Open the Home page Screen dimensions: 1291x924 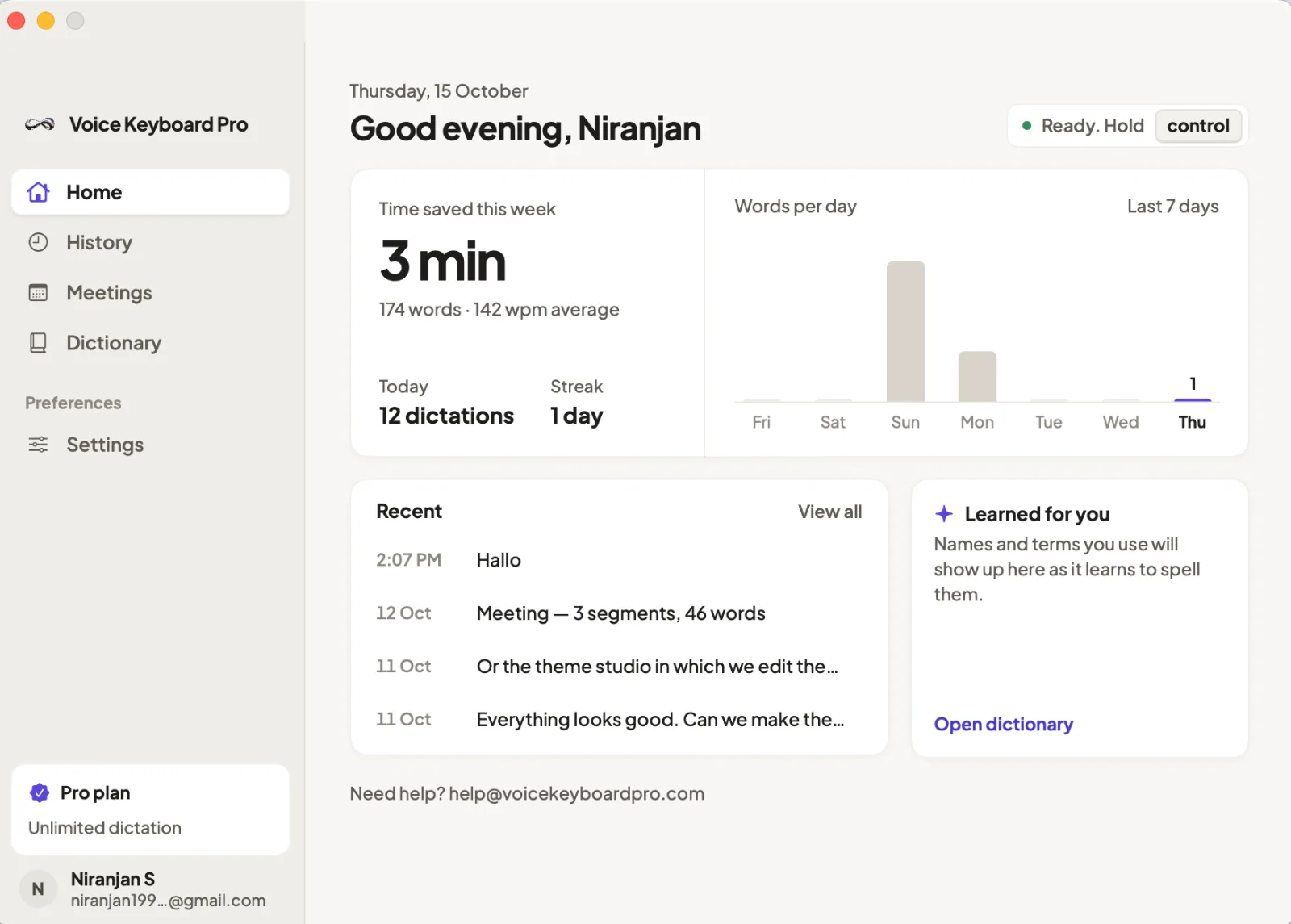pos(150,192)
